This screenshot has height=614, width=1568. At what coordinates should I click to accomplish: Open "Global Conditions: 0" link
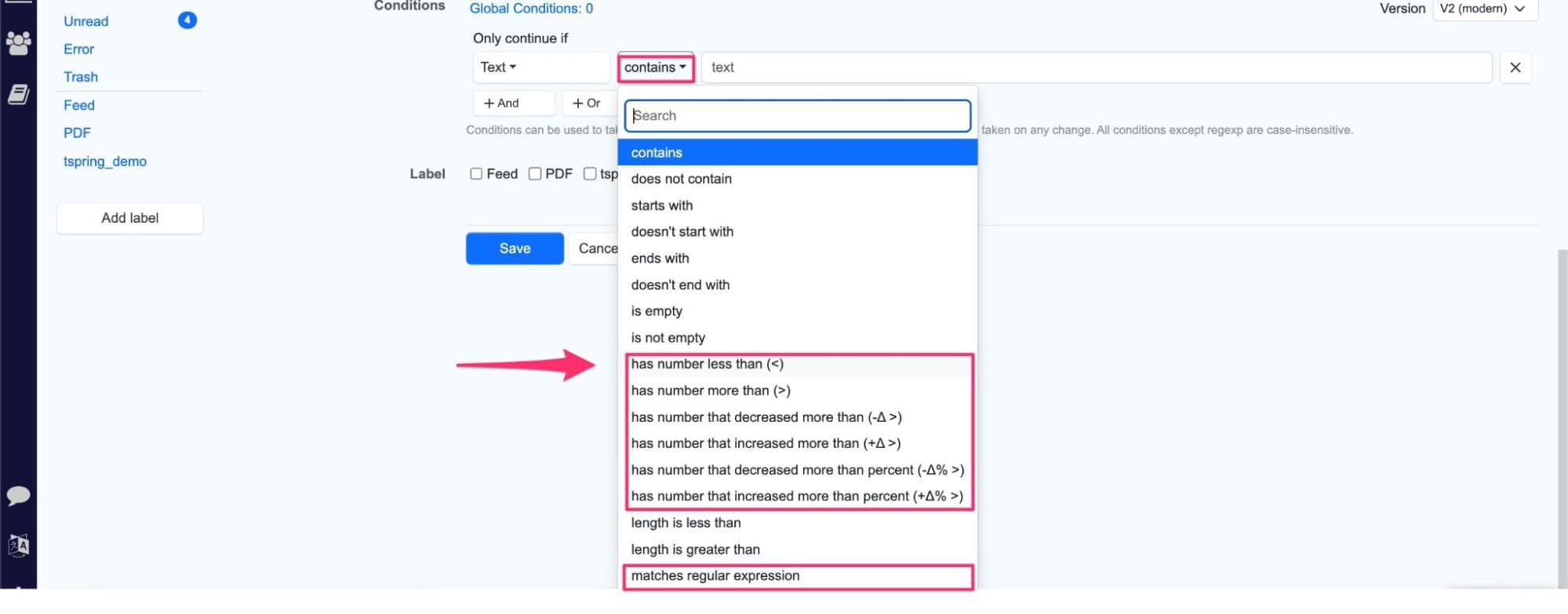[531, 8]
